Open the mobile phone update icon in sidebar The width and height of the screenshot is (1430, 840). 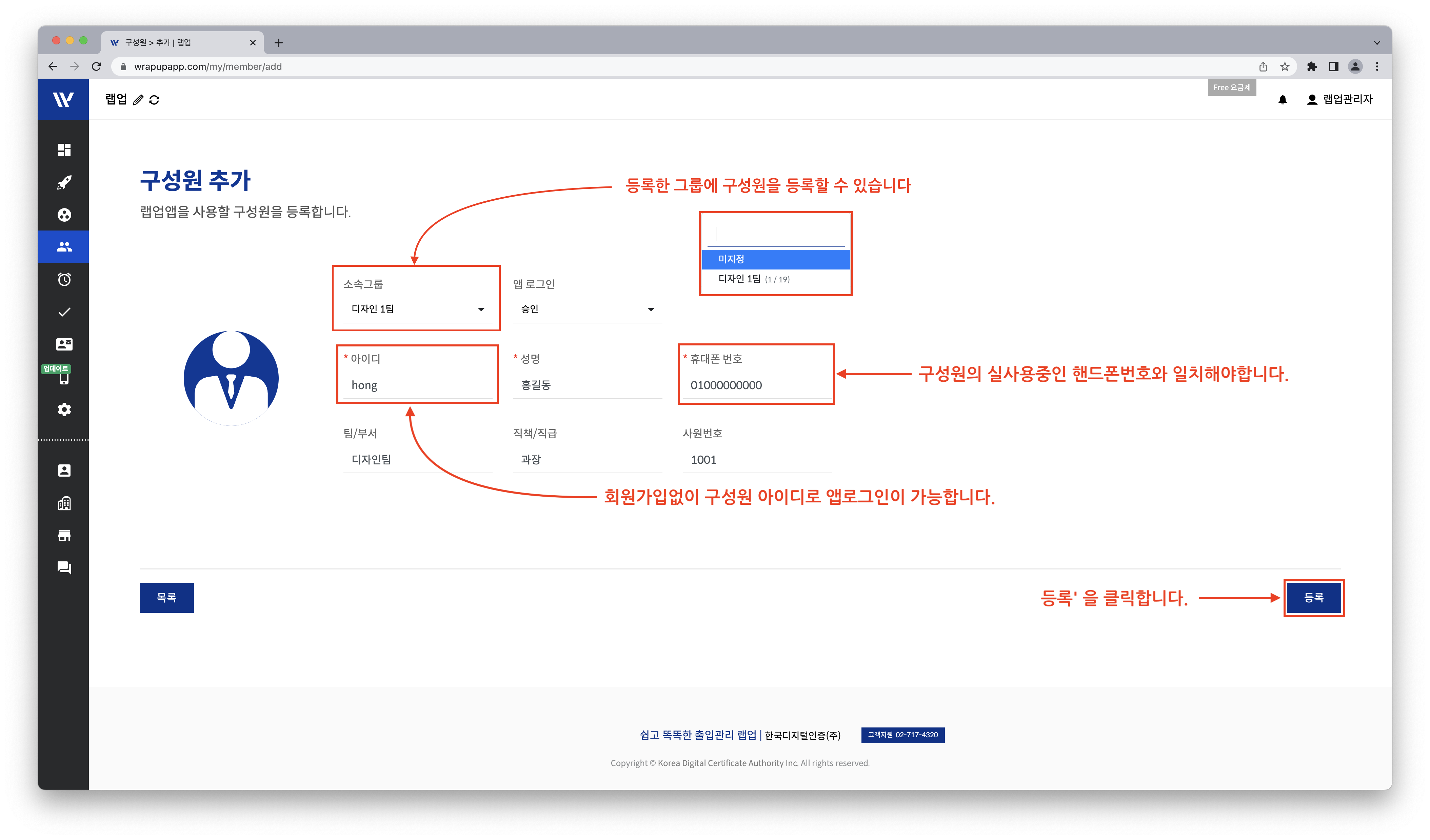64,379
